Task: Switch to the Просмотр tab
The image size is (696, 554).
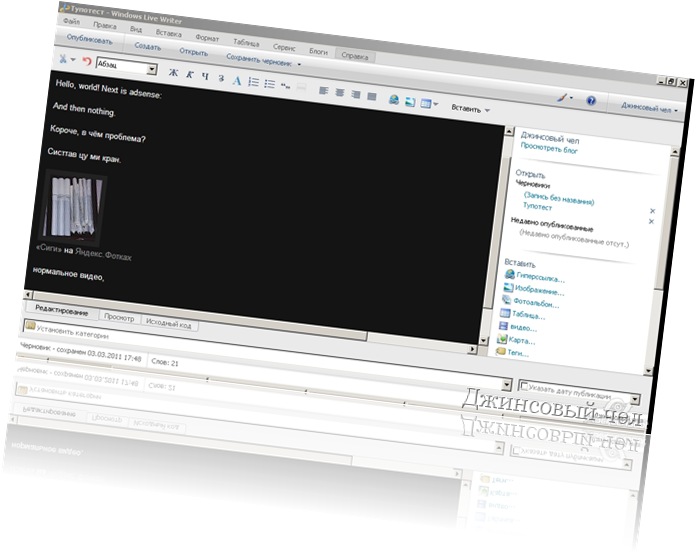Action: pyautogui.click(x=119, y=317)
